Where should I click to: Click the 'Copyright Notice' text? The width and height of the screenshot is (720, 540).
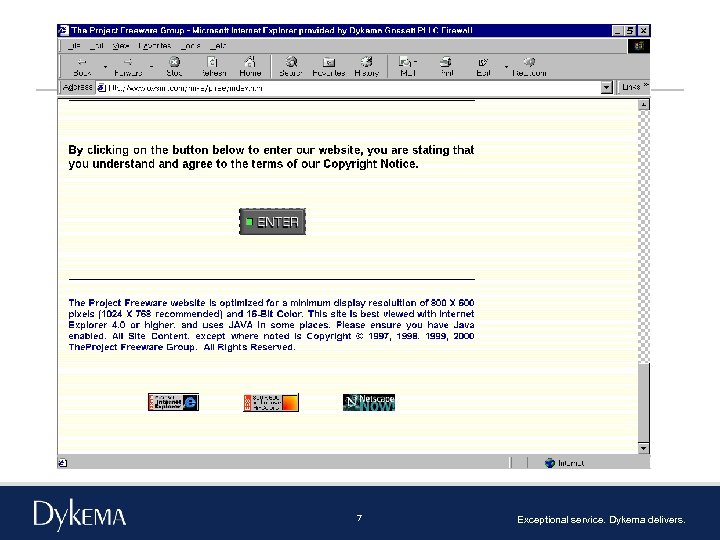click(371, 164)
